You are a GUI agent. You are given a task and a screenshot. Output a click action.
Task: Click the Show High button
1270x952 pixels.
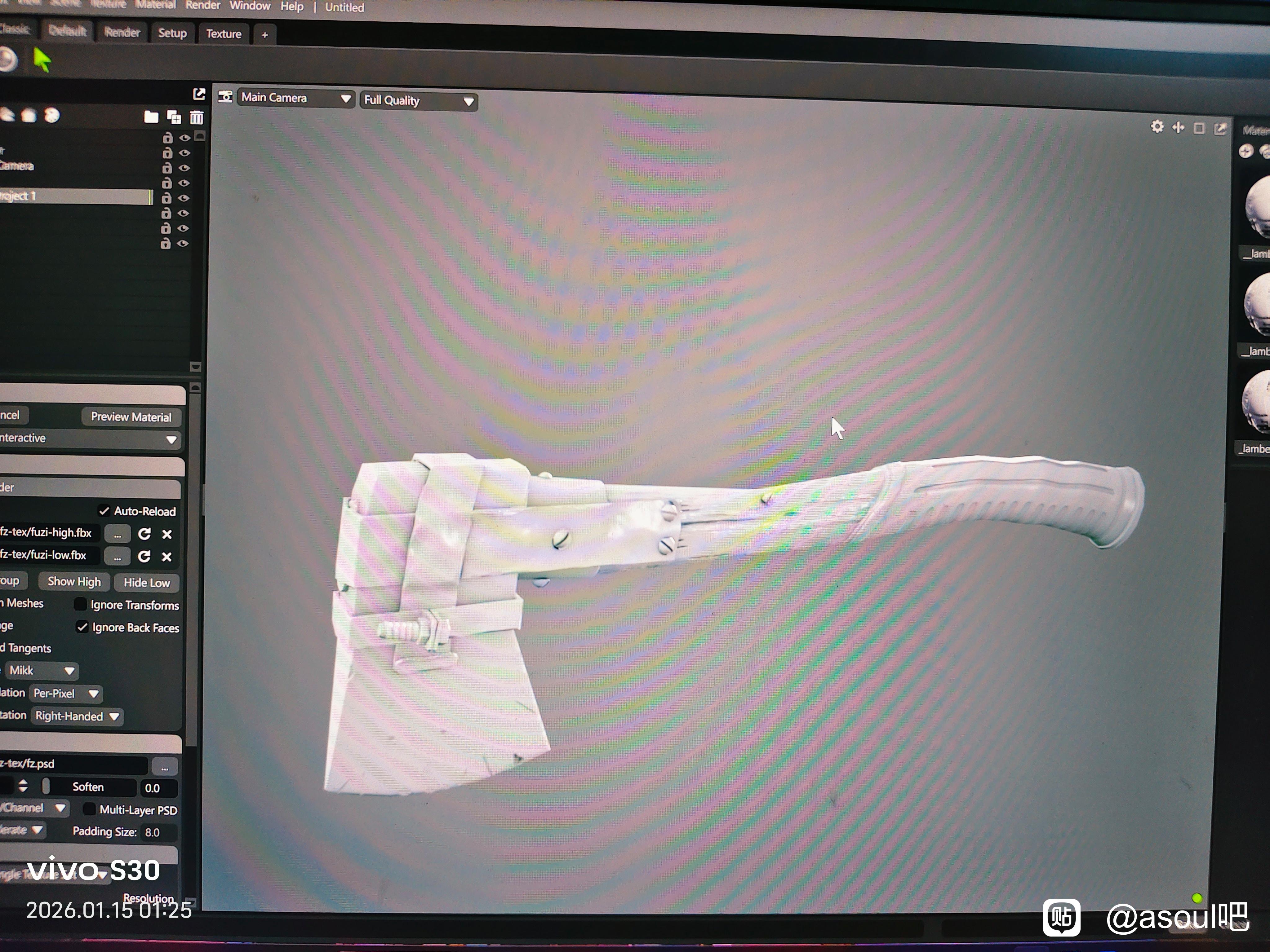point(74,581)
